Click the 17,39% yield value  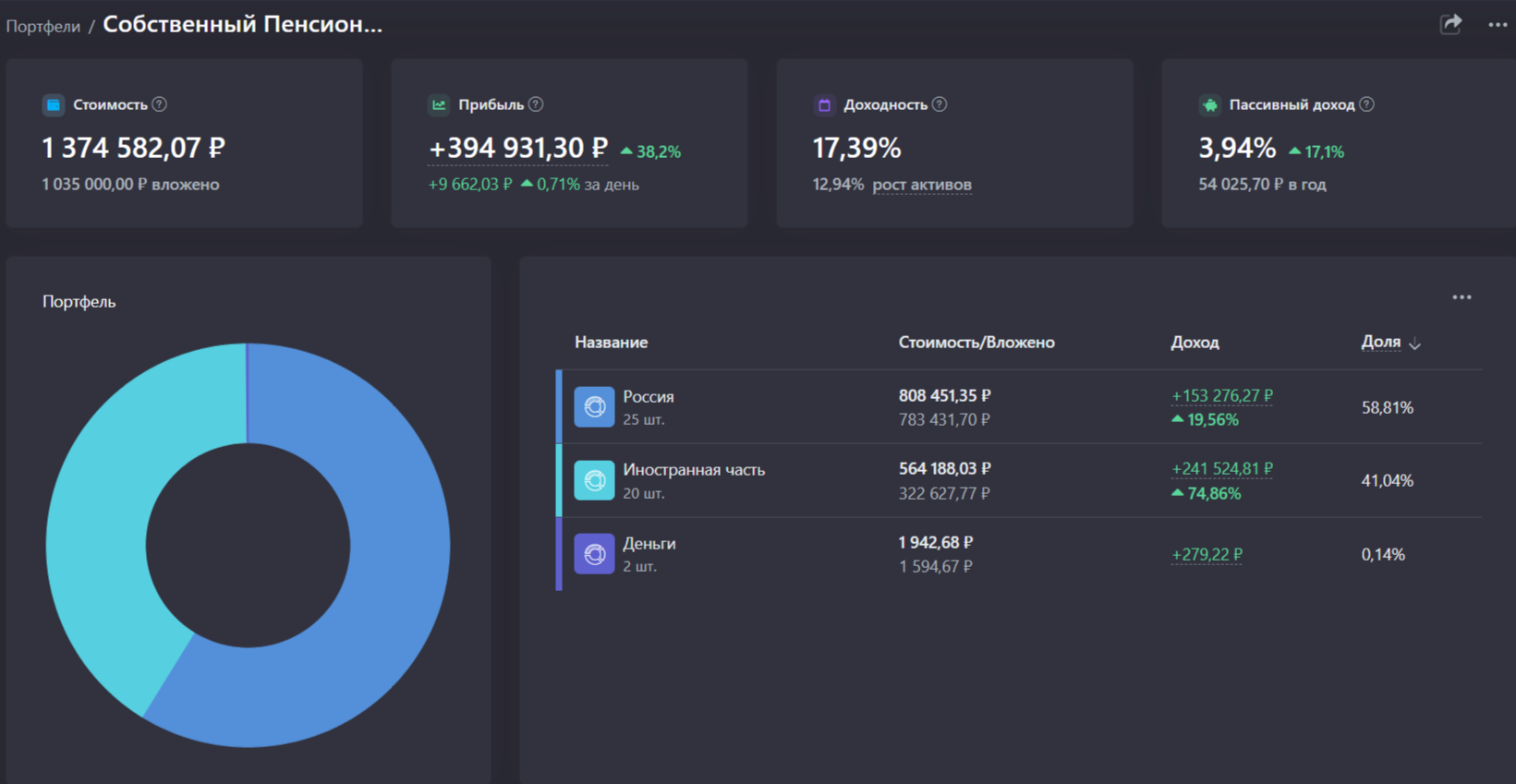(x=856, y=148)
